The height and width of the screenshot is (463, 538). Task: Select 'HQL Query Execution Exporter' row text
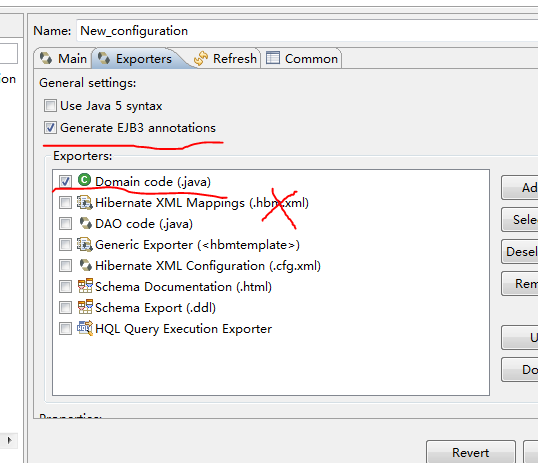184,329
